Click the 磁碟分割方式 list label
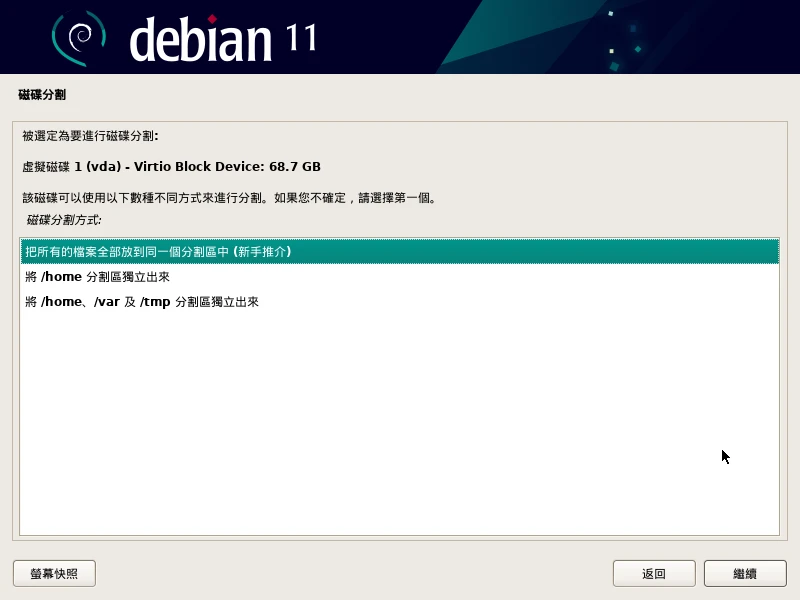Screen dimensions: 800x600 [64, 220]
